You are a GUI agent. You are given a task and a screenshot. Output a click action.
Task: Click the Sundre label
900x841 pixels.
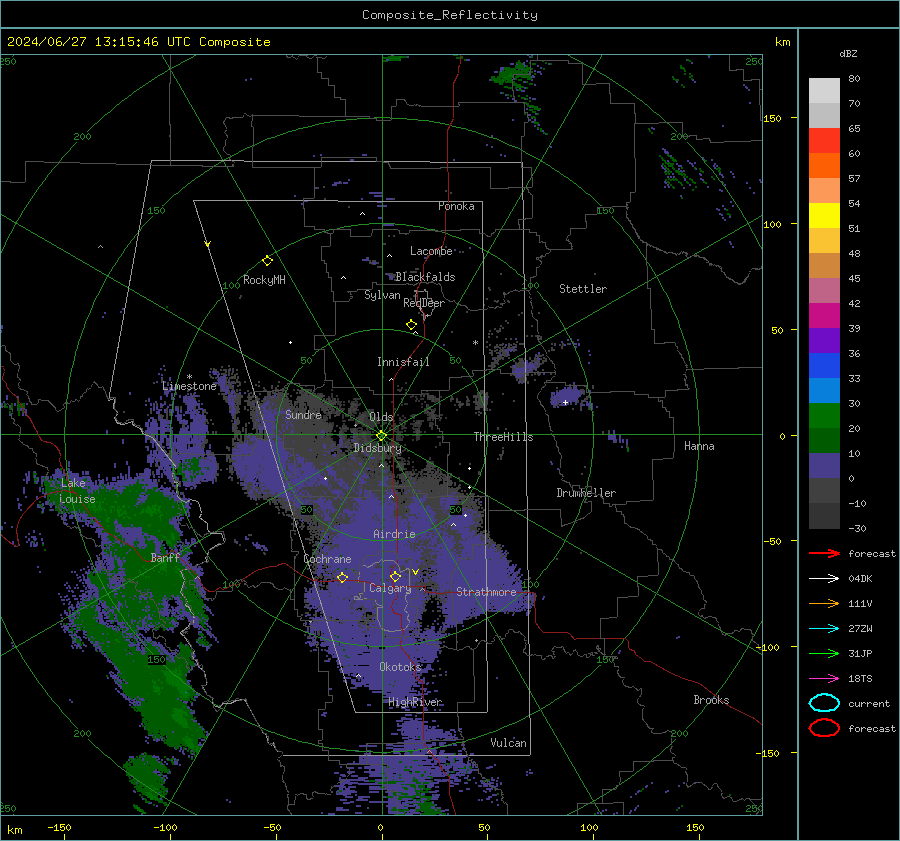[x=303, y=414]
